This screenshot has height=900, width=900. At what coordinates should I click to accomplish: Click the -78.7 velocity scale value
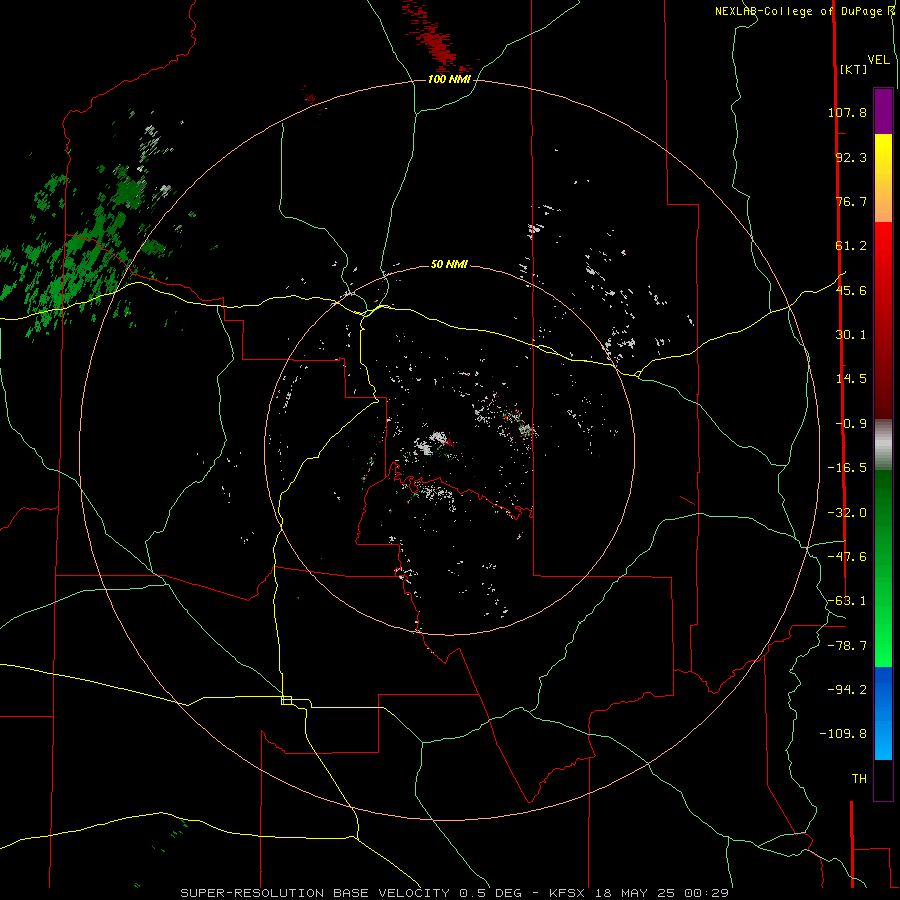[x=847, y=646]
